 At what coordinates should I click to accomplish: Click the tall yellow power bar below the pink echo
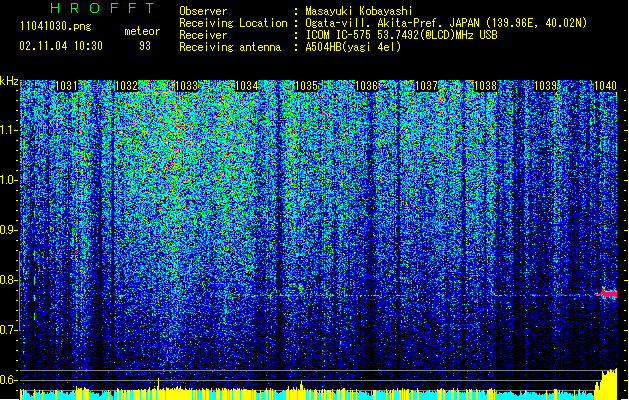tap(609, 384)
